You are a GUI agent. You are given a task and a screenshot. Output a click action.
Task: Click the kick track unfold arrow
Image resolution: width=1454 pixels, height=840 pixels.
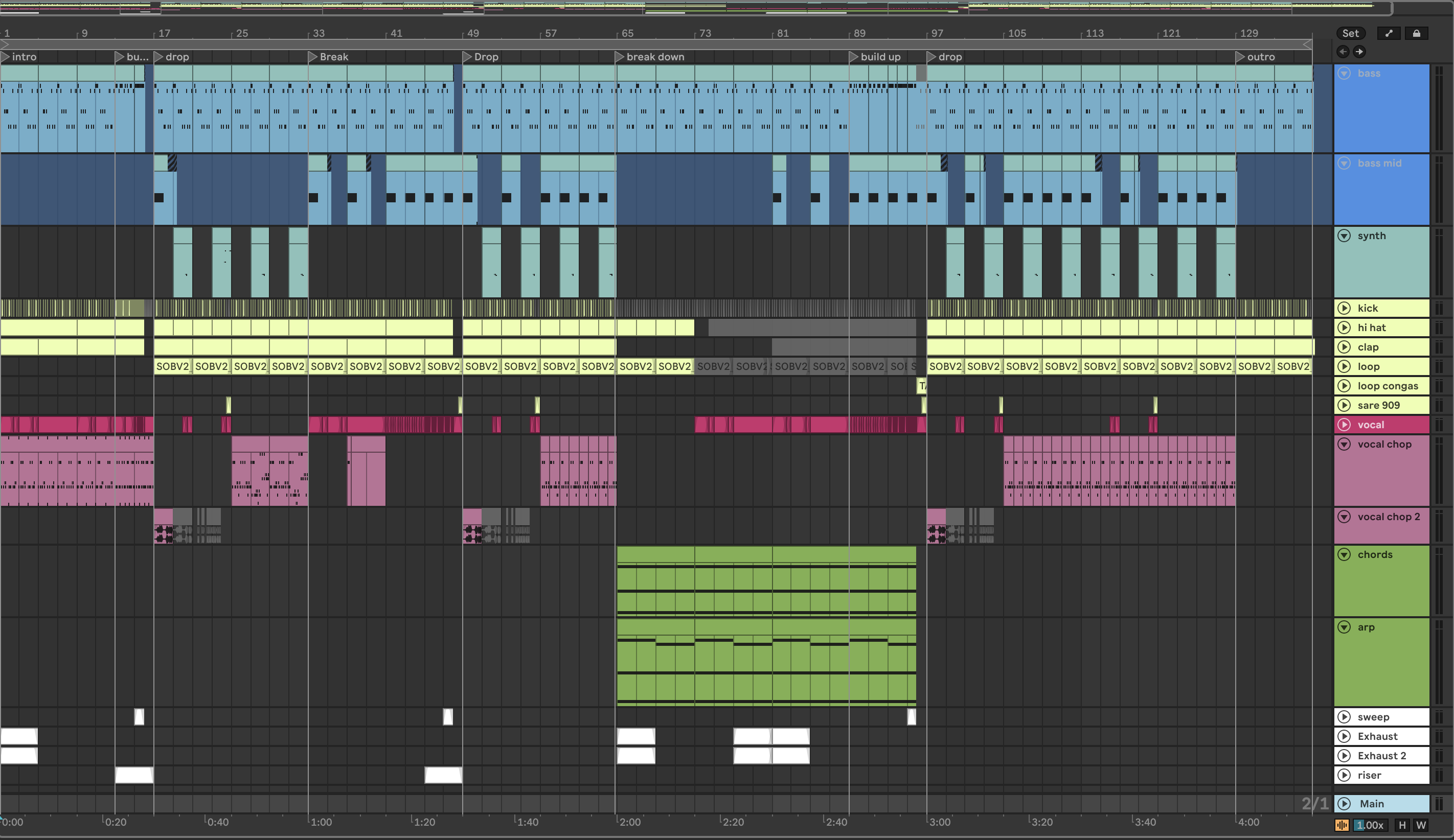[x=1344, y=308]
